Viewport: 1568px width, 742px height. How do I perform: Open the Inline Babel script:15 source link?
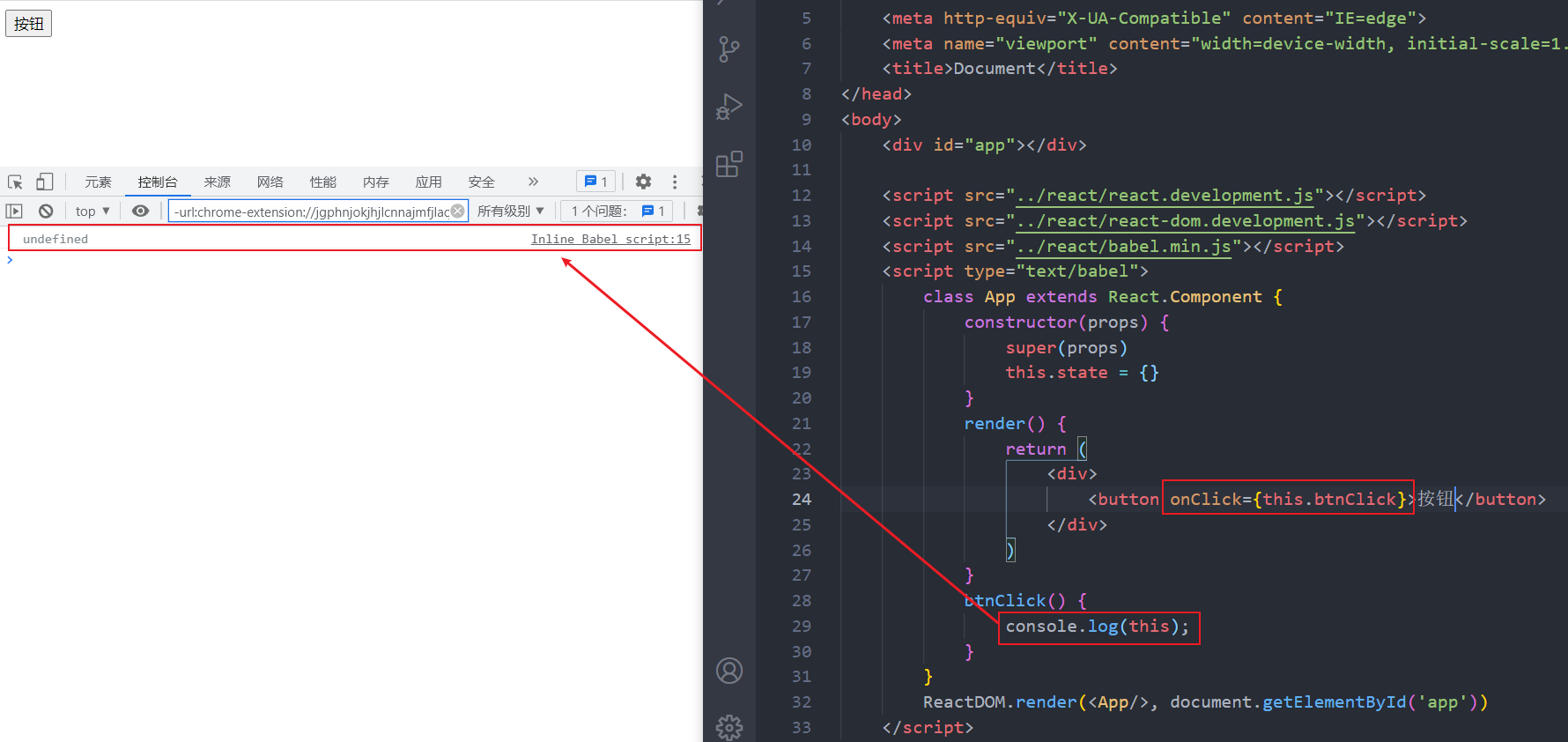tap(610, 239)
